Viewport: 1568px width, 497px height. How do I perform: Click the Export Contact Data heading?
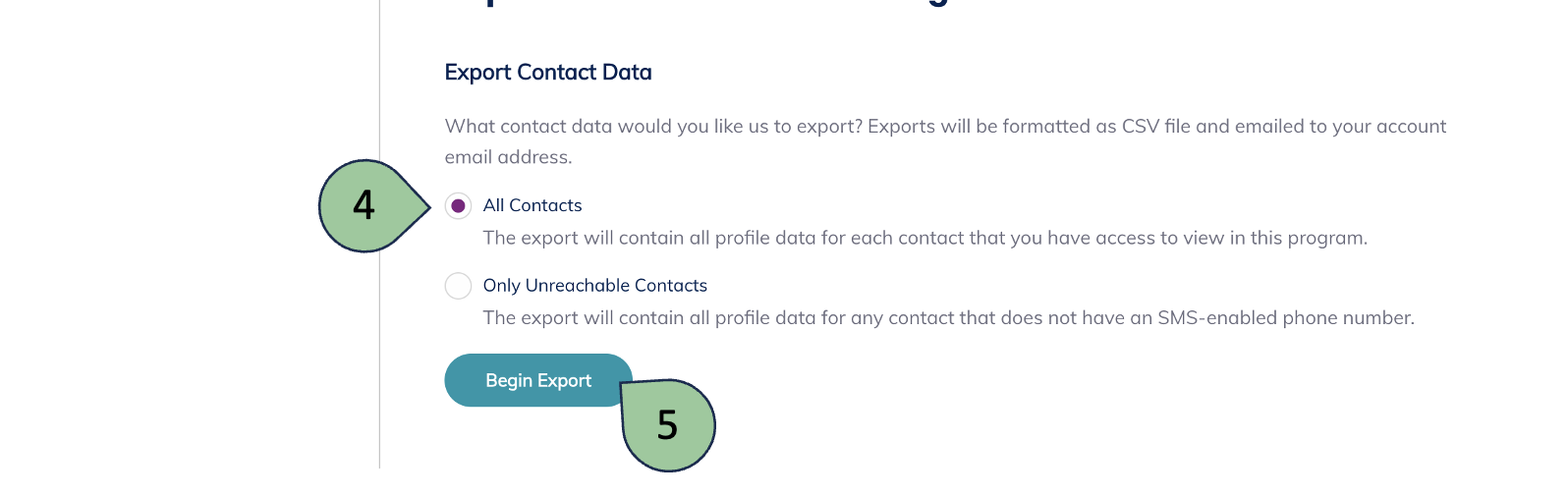click(548, 73)
